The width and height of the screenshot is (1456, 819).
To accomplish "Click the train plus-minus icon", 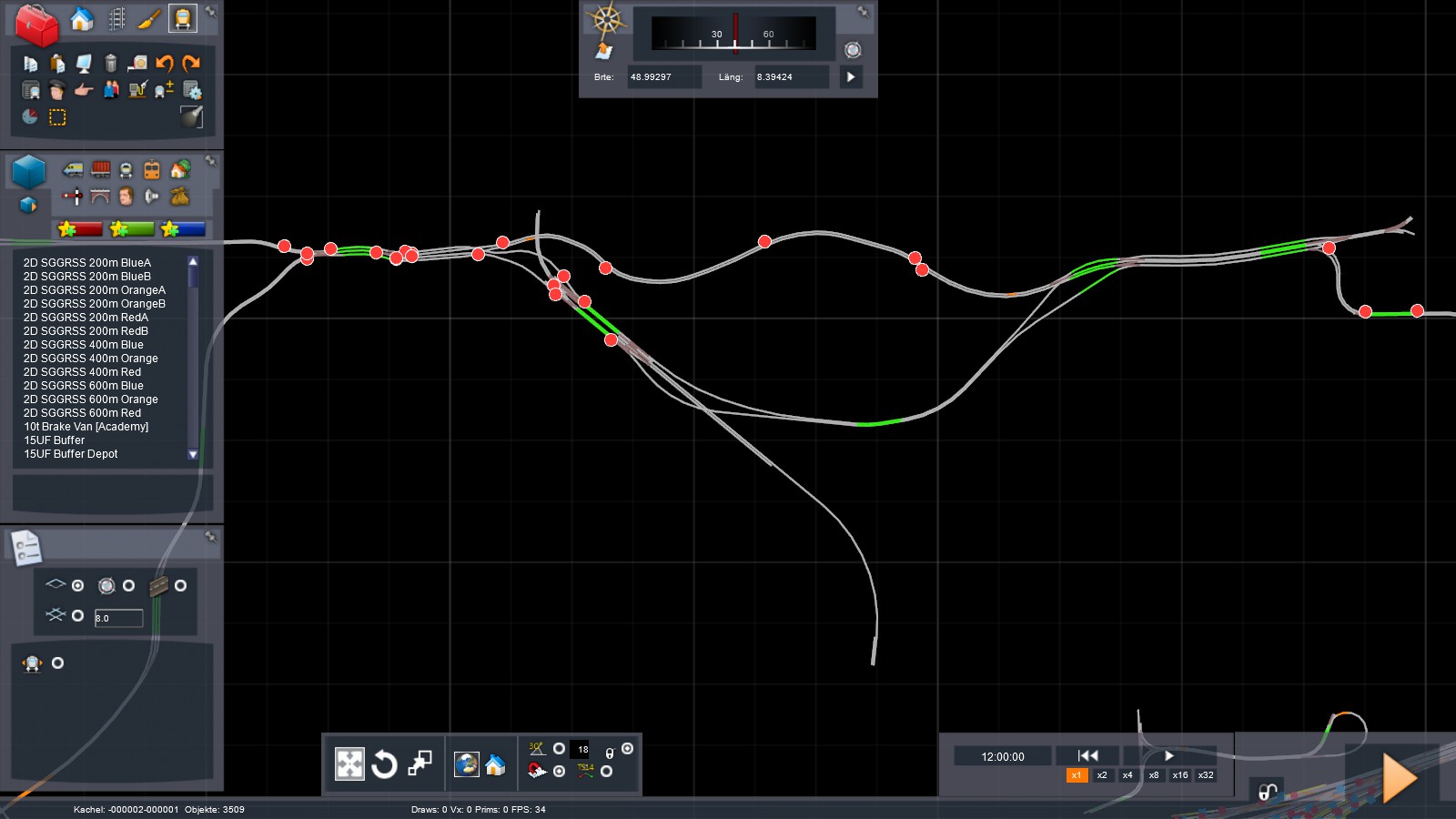I will [165, 90].
